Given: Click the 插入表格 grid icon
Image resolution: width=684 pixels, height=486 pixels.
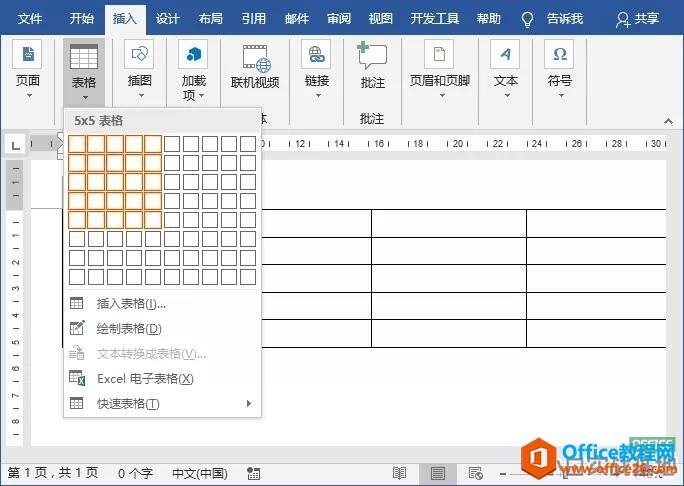Looking at the screenshot, I should (x=76, y=304).
